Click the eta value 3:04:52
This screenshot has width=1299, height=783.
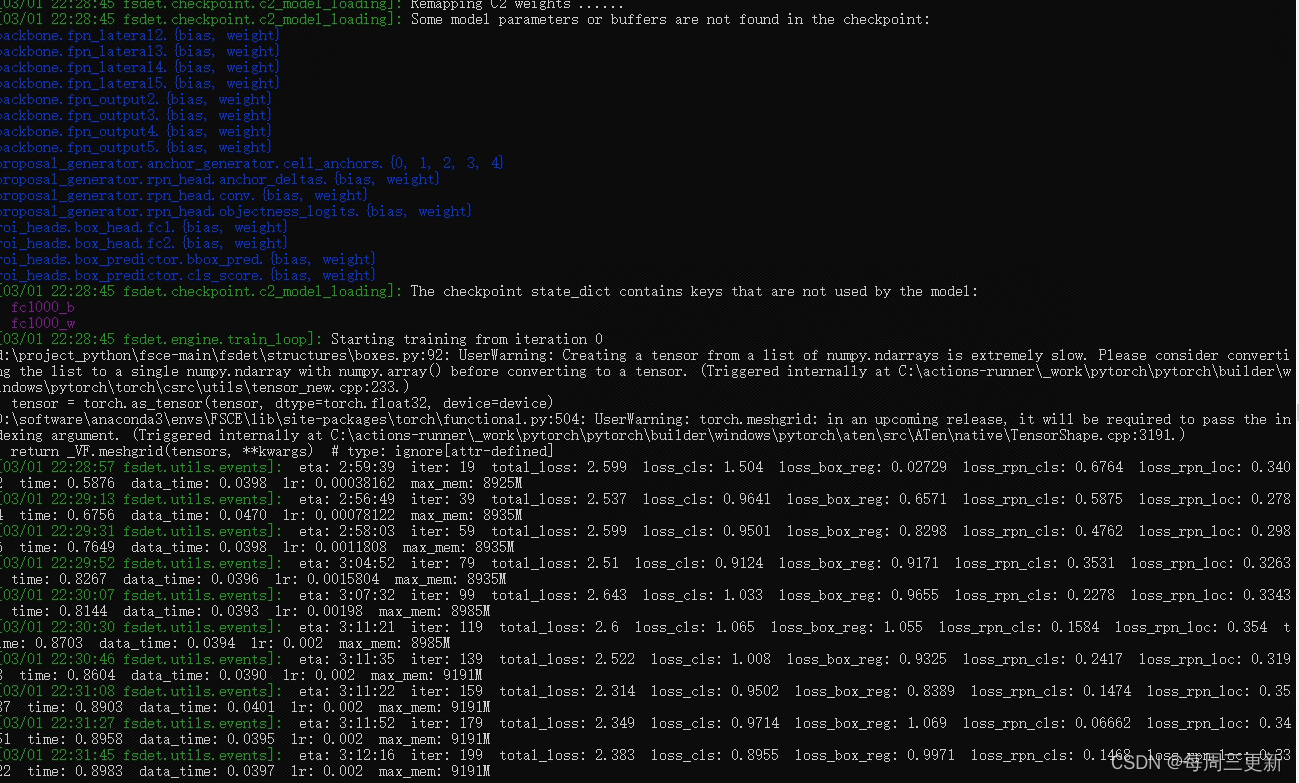coord(366,563)
